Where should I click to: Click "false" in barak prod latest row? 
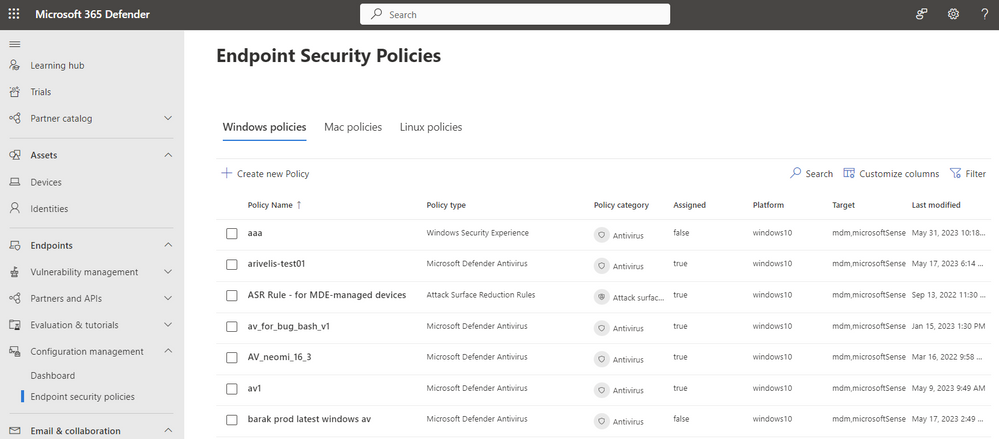pos(680,419)
